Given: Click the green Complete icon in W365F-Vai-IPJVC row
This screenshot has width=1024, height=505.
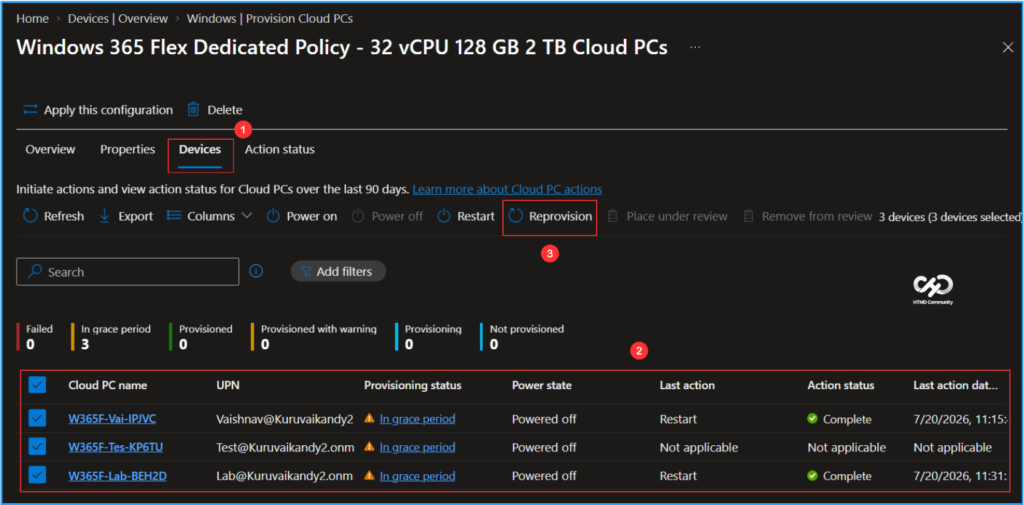Looking at the screenshot, I should tap(812, 419).
